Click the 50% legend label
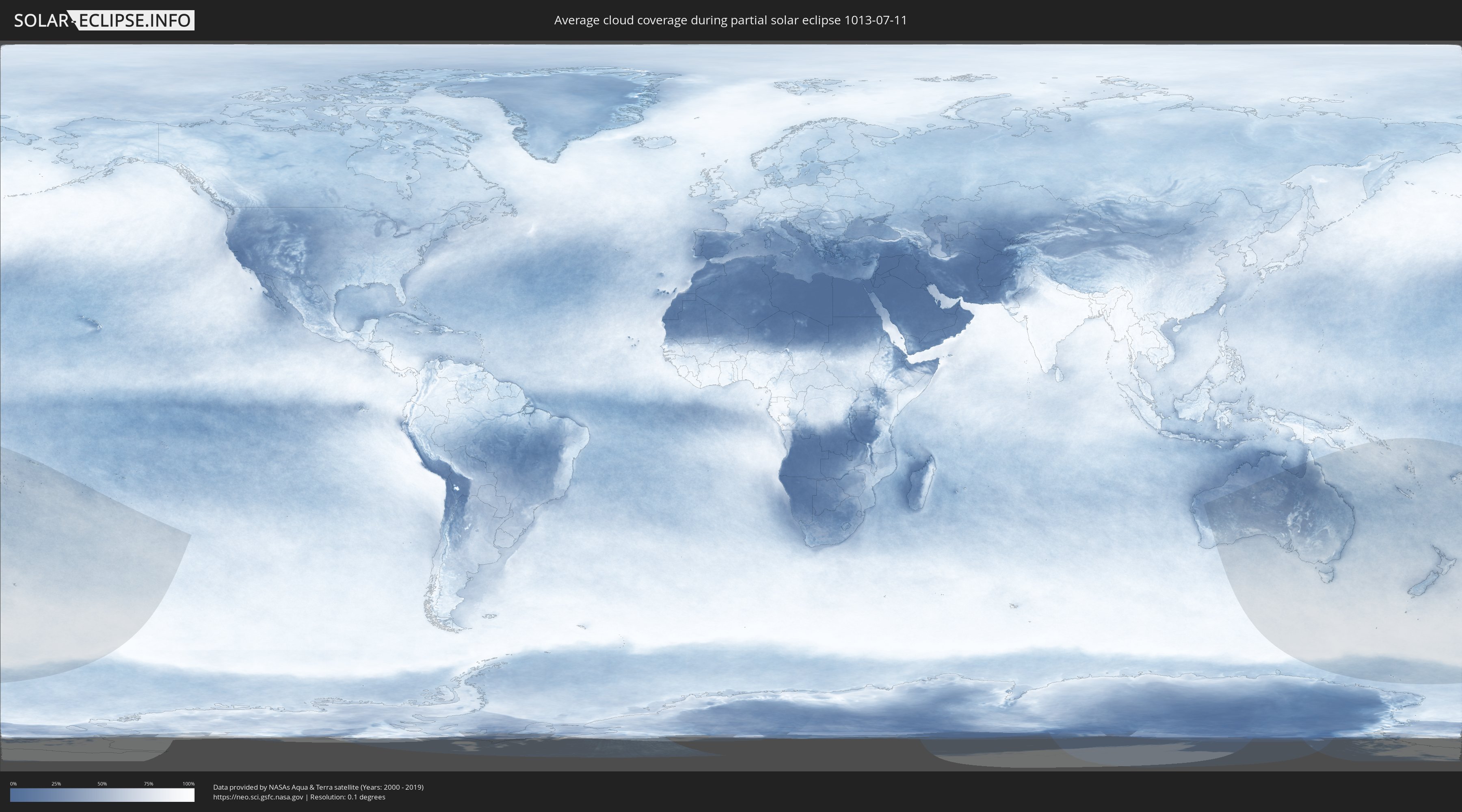Viewport: 1462px width, 812px height. tap(102, 784)
